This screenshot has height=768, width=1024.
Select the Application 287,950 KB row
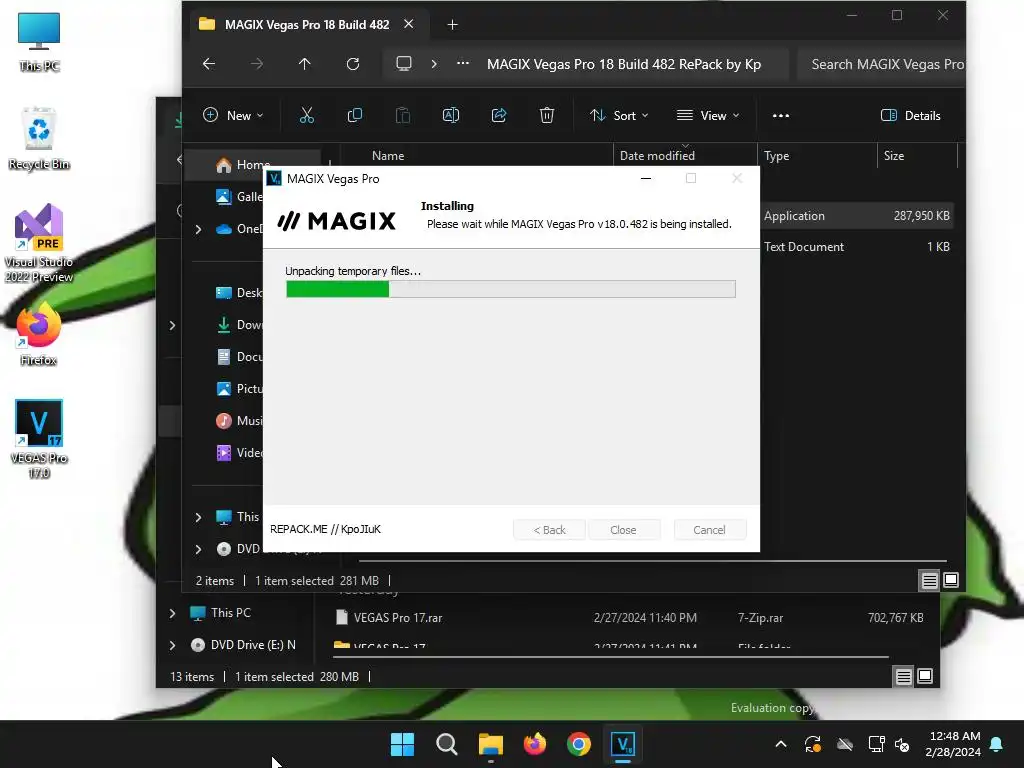[x=857, y=216]
